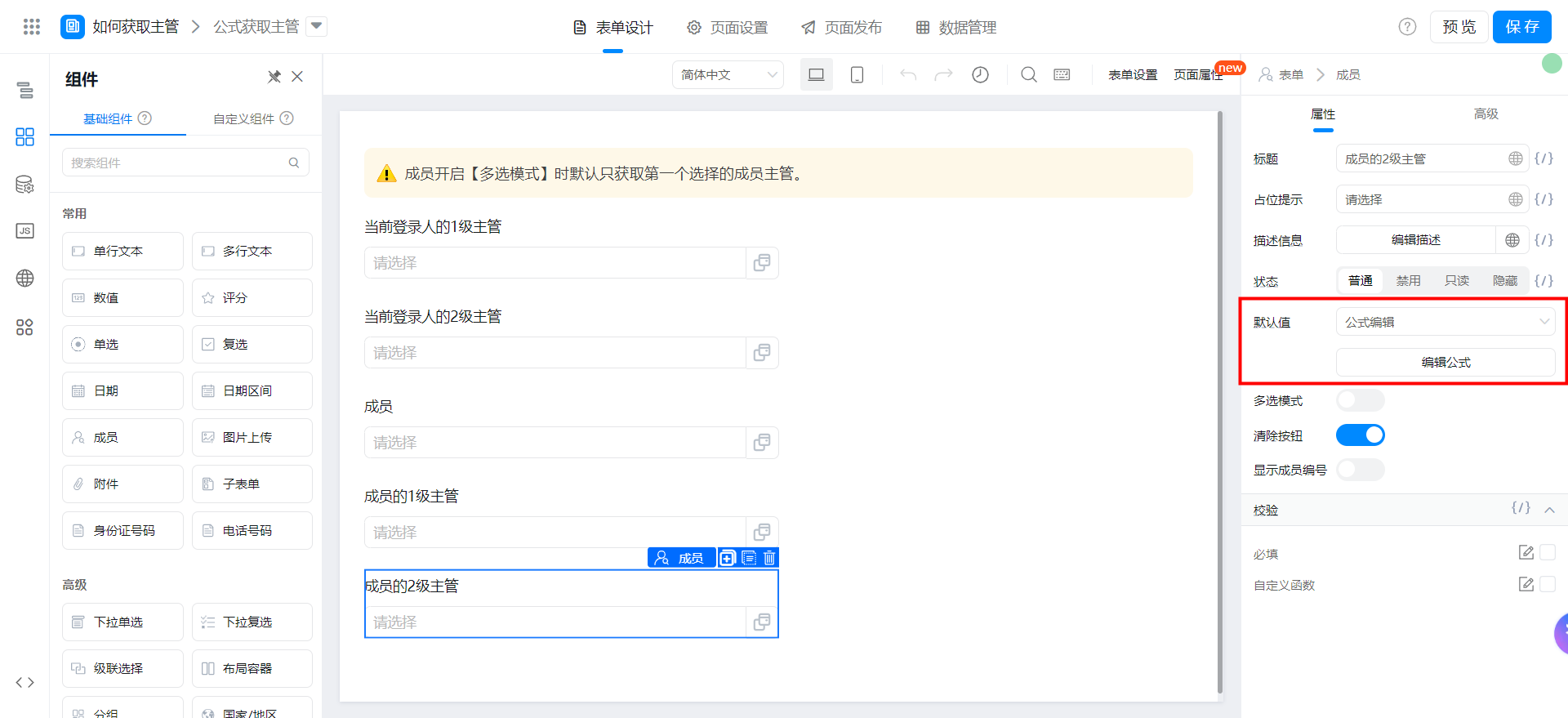Open member picker for 成员的2级主管

point(762,622)
